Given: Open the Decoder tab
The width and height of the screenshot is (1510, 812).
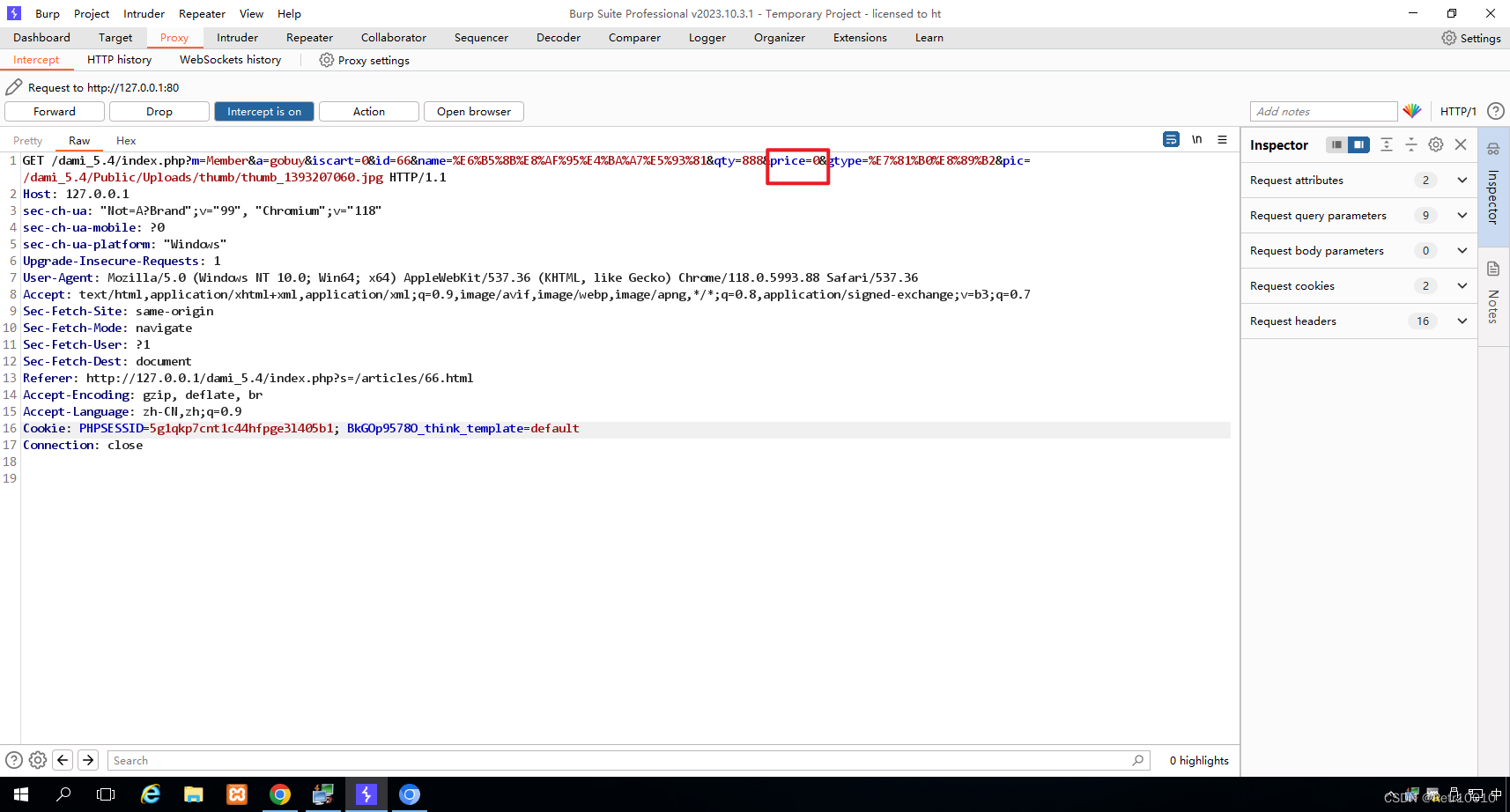Looking at the screenshot, I should [x=559, y=38].
